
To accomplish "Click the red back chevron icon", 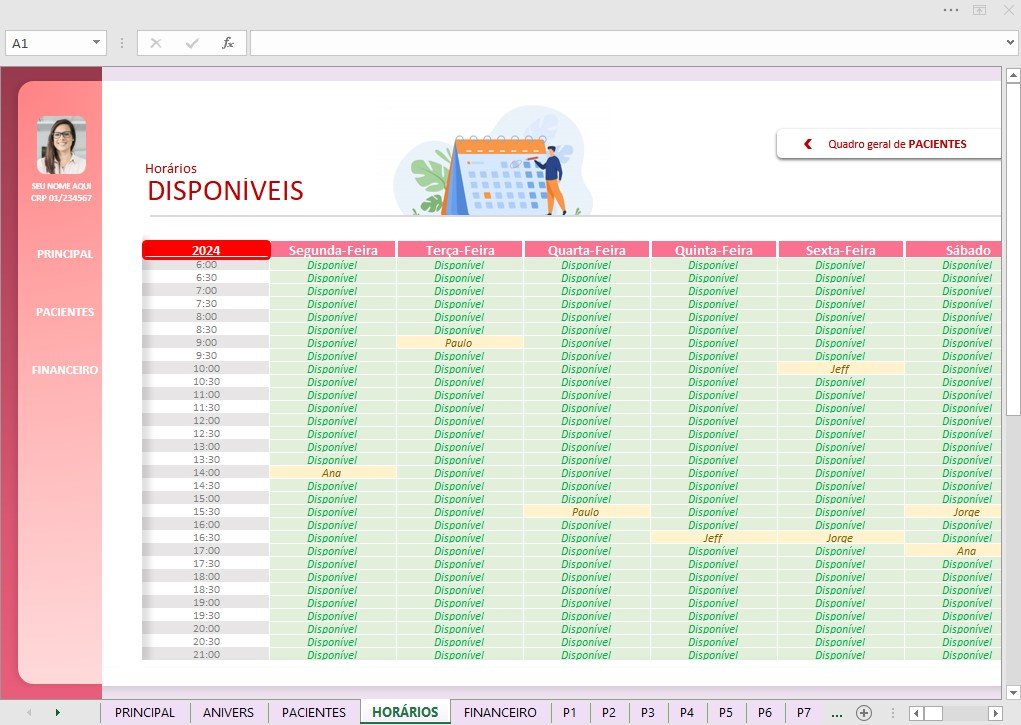I will click(x=808, y=144).
